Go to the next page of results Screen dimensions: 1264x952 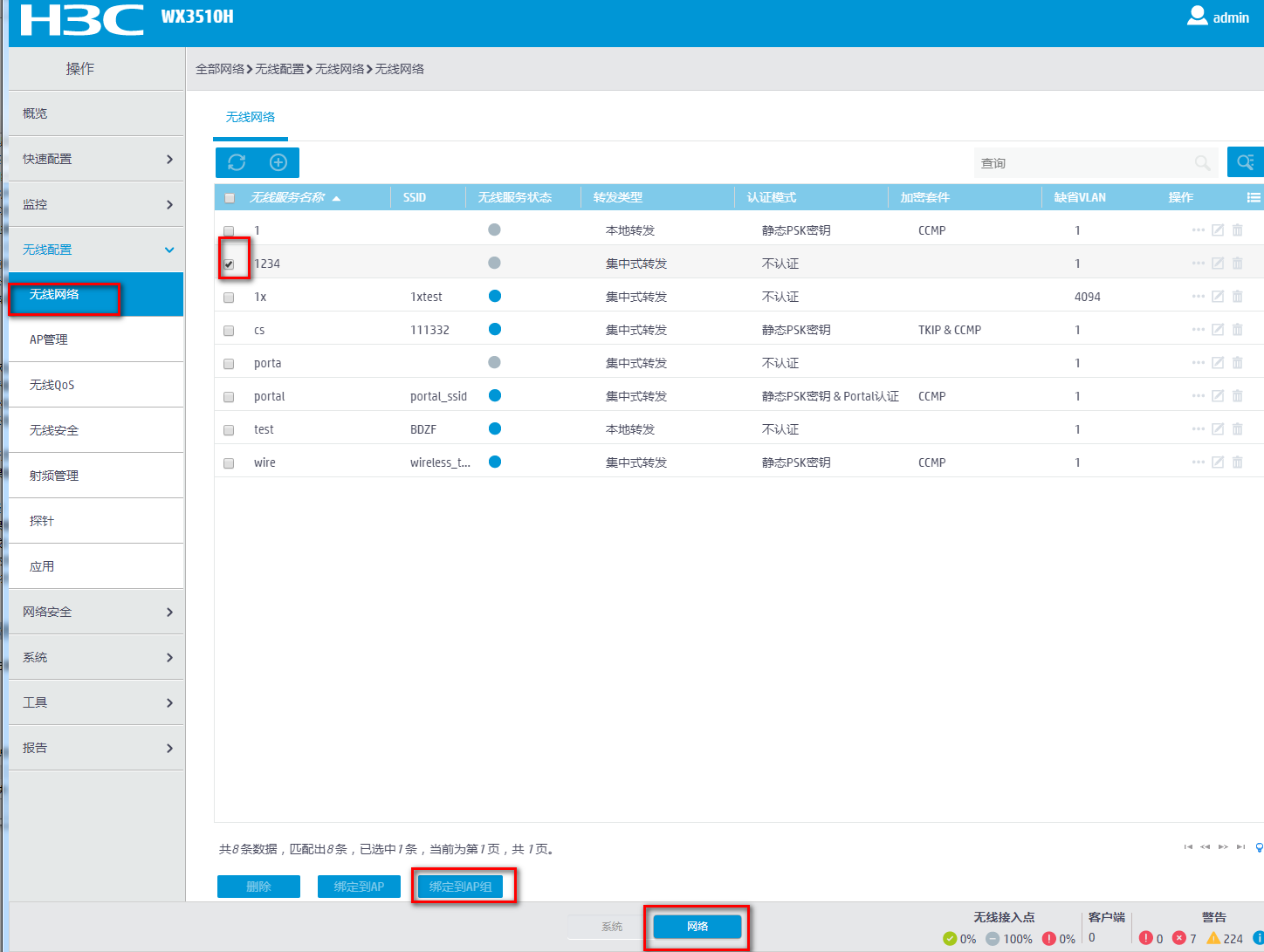pyautogui.click(x=1223, y=846)
